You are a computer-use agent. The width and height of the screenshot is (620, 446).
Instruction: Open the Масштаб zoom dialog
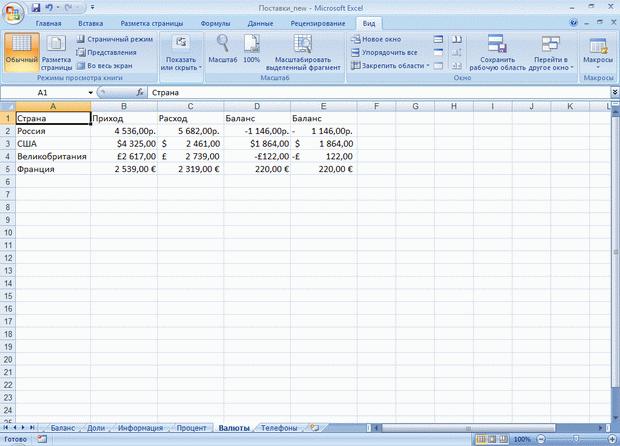click(223, 49)
